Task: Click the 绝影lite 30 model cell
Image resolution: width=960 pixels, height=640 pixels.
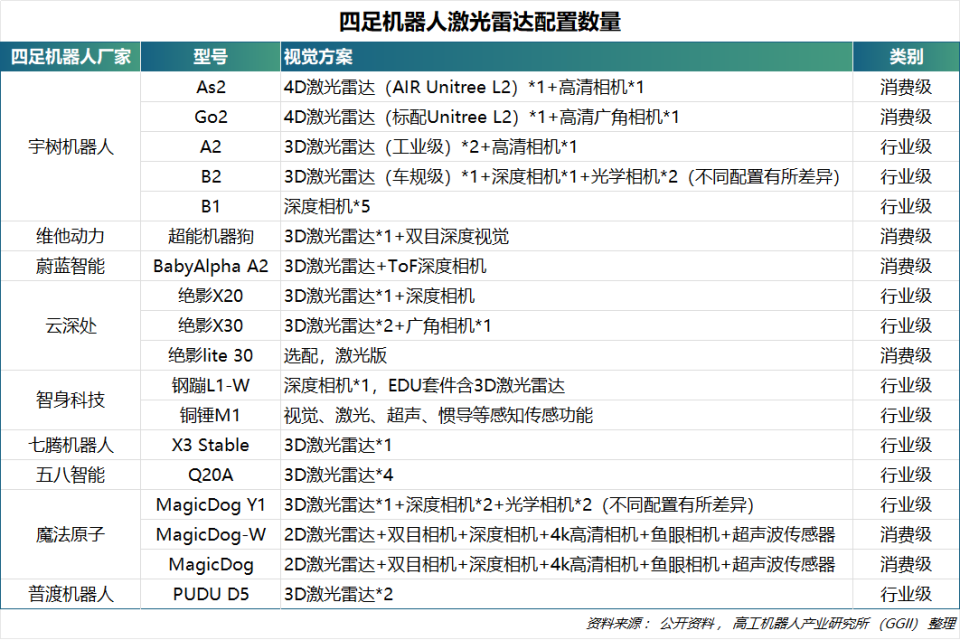Action: [x=211, y=355]
